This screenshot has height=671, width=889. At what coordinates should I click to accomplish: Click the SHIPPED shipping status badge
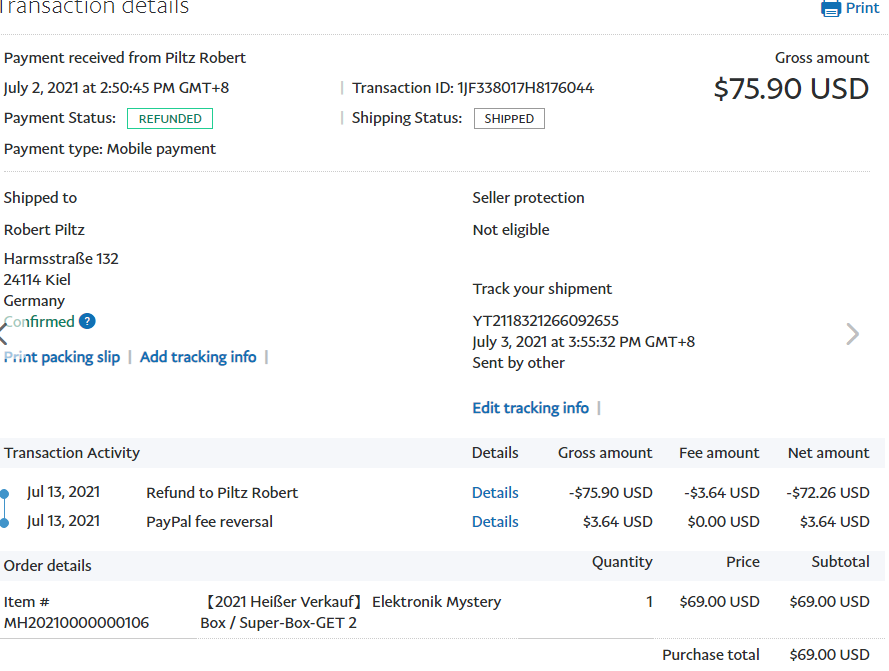509,119
